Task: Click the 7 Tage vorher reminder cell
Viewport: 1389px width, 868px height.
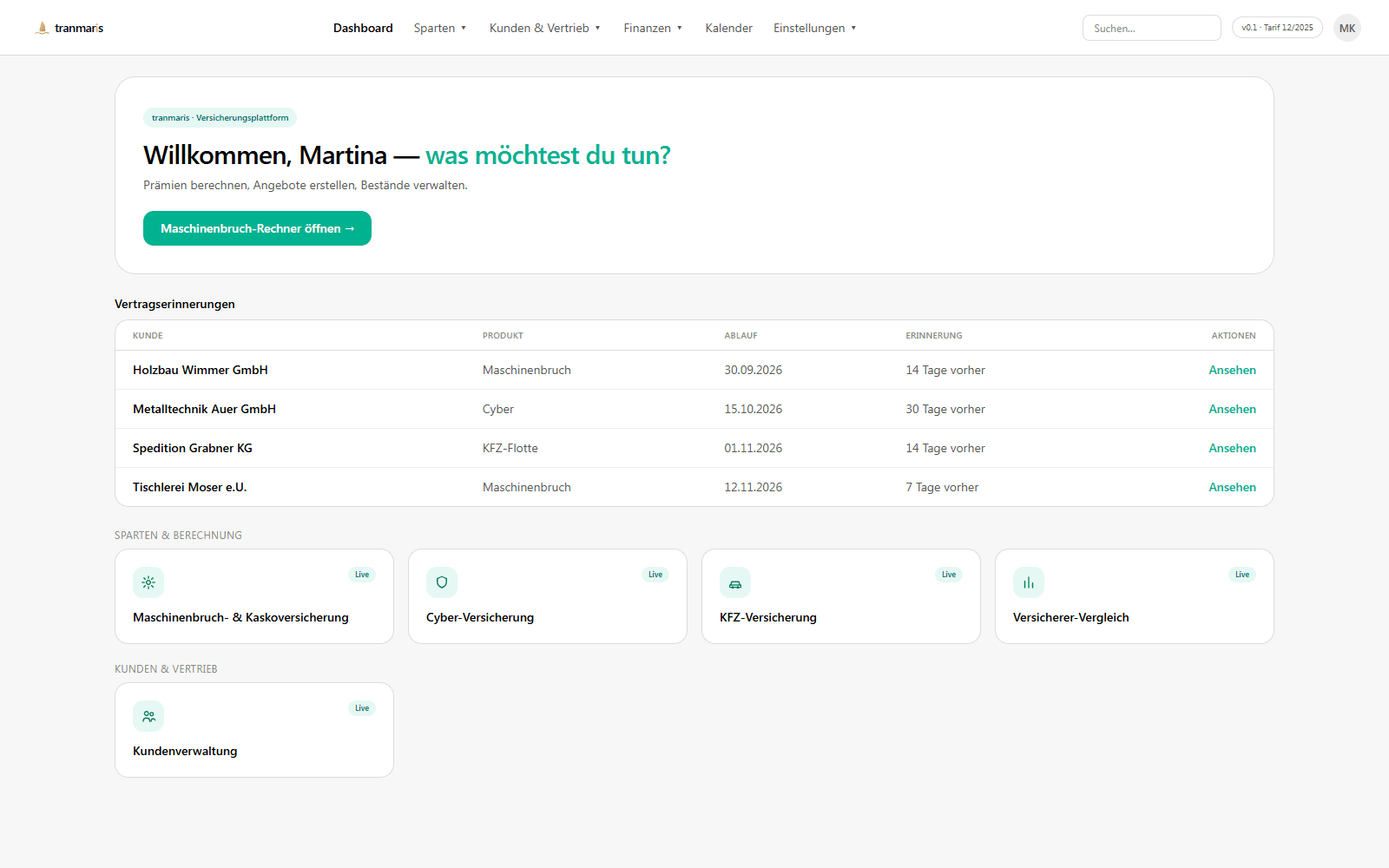Action: coord(942,487)
